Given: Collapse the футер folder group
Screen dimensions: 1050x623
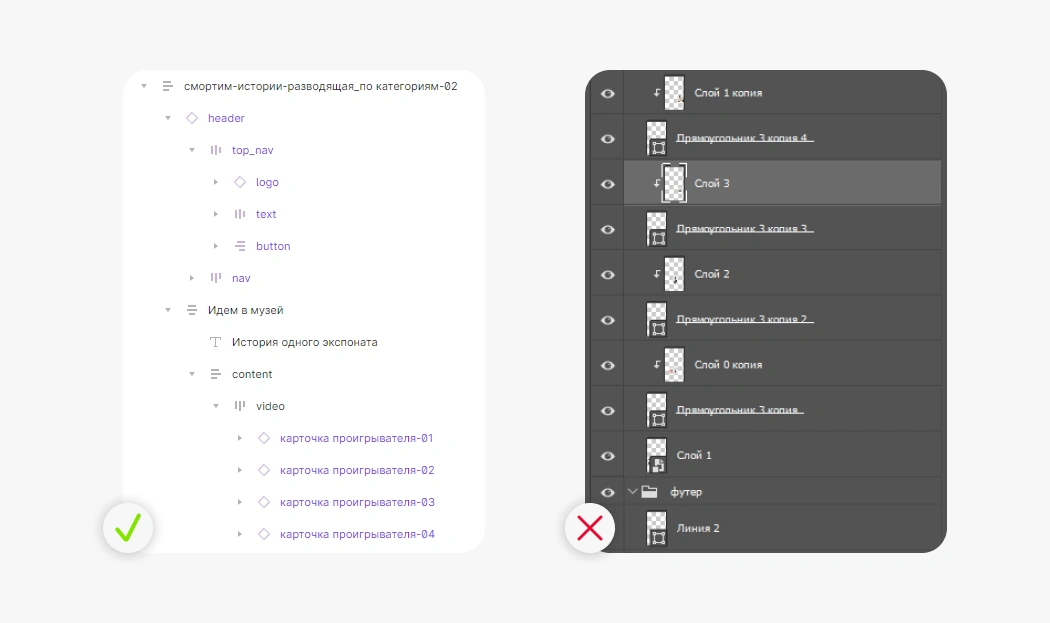Looking at the screenshot, I should click(632, 492).
